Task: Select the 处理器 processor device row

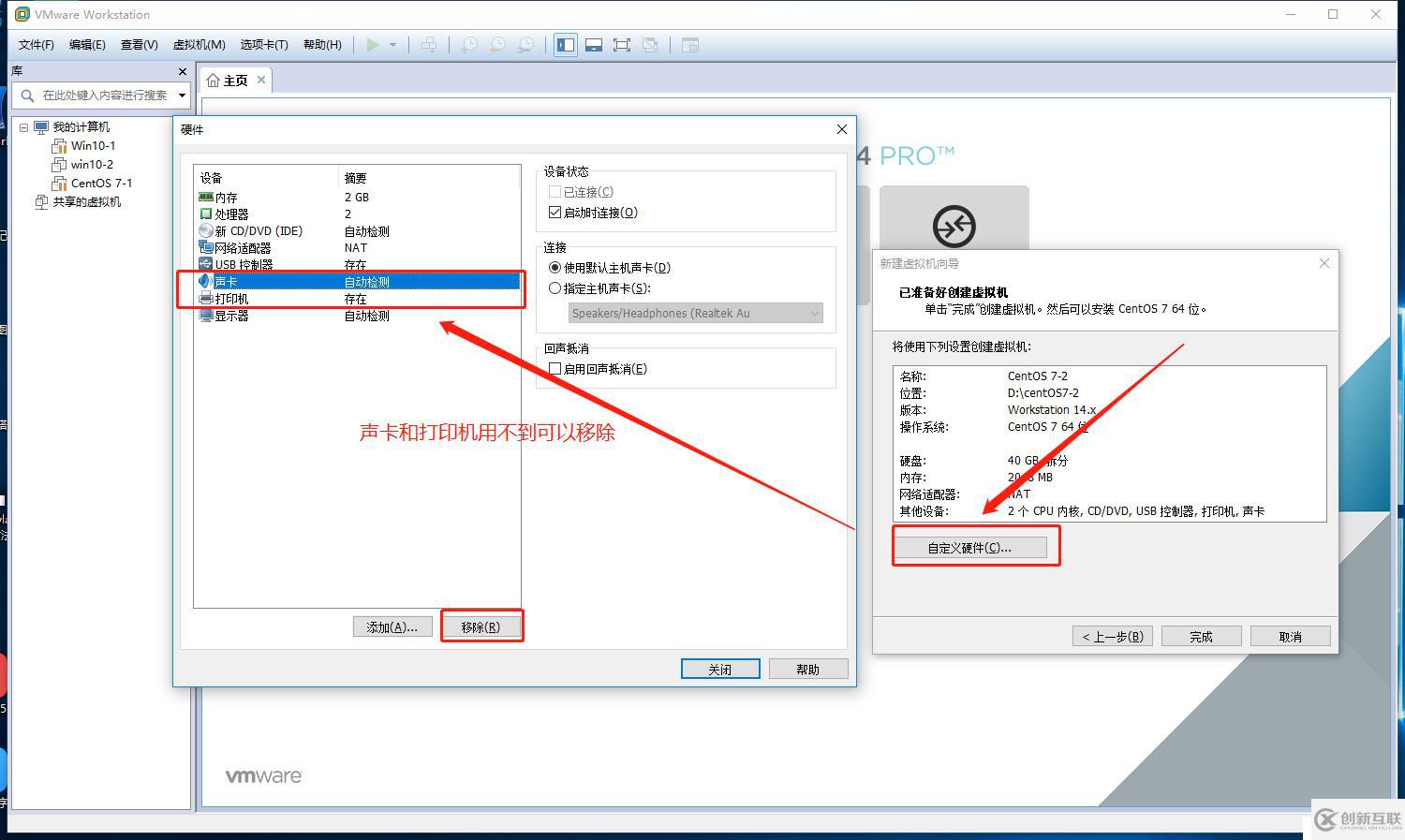Action: tap(357, 214)
